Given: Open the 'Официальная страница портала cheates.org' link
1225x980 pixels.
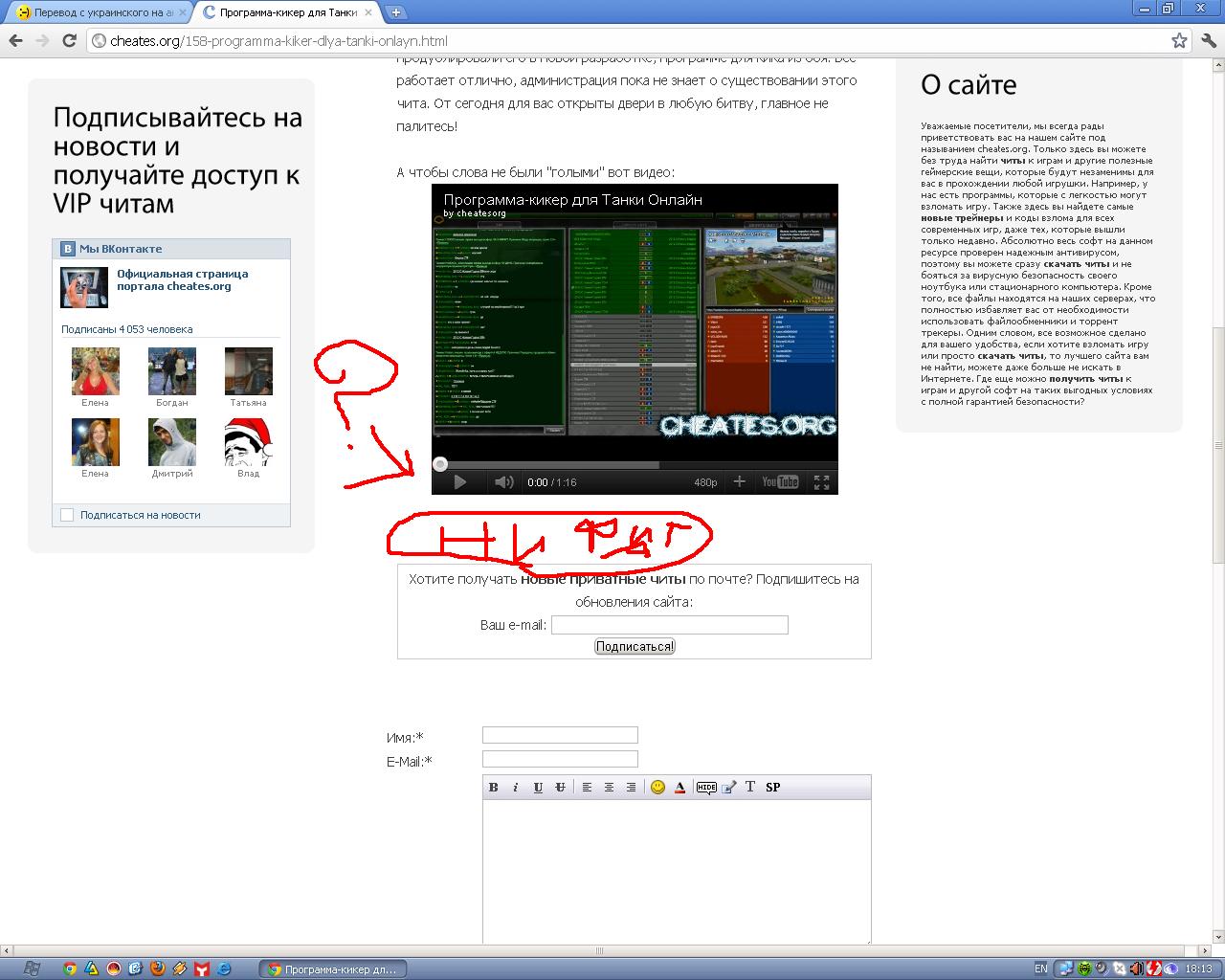Looking at the screenshot, I should (x=182, y=279).
